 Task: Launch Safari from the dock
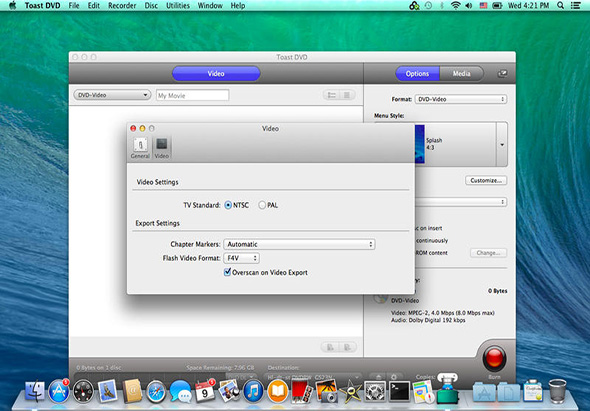(156, 392)
